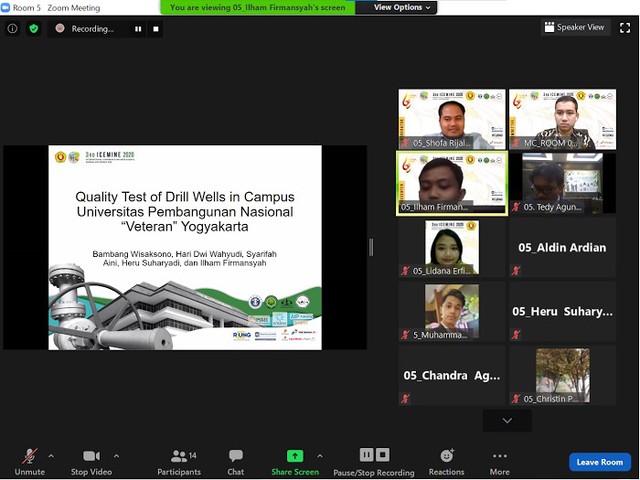Stop the recording from top indicator

[x=156, y=29]
